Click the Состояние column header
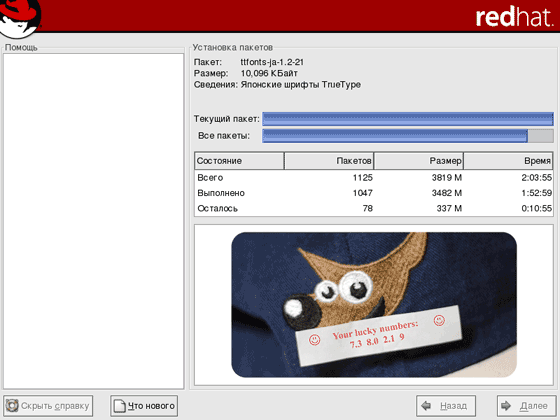This screenshot has width=560, height=420. pos(239,161)
